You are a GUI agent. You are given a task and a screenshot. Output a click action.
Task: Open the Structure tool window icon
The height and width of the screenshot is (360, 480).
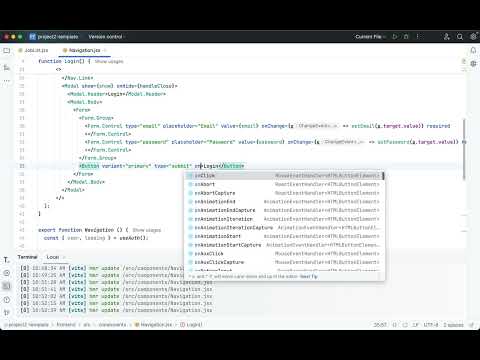coord(7,68)
